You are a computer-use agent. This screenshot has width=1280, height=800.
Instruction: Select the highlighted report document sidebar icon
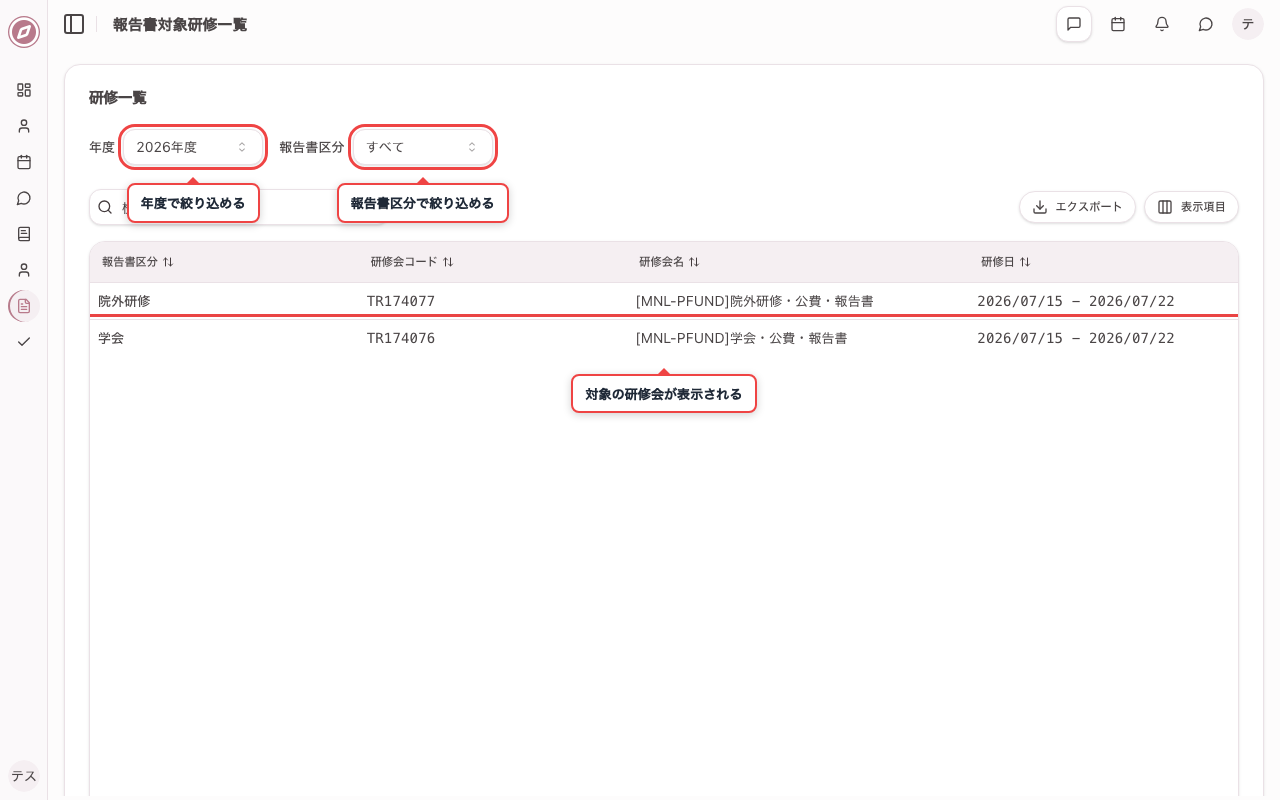[24, 306]
